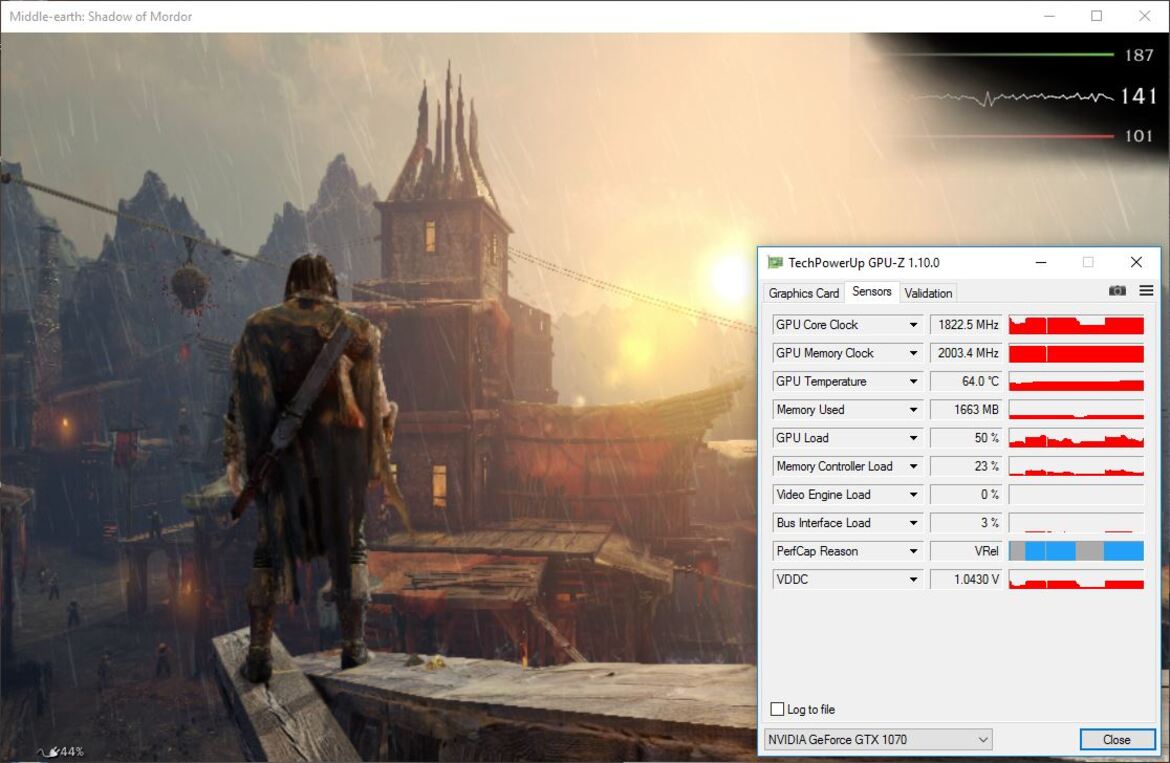Minimize the GPU-Z window
Screen dimensions: 1170x763
tap(1041, 263)
